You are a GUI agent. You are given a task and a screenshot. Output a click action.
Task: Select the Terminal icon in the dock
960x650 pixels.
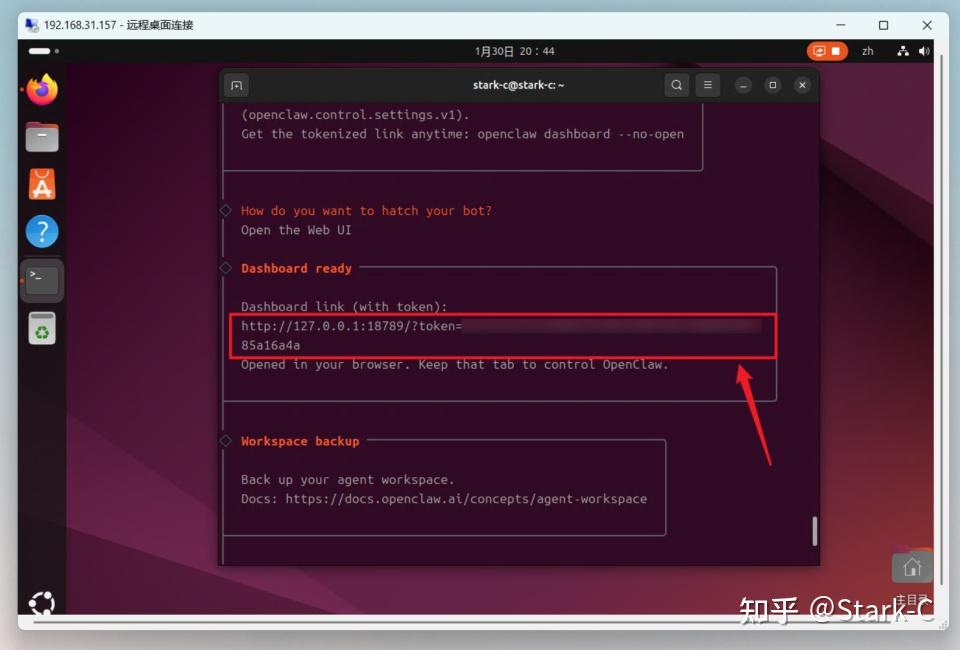pyautogui.click(x=42, y=280)
